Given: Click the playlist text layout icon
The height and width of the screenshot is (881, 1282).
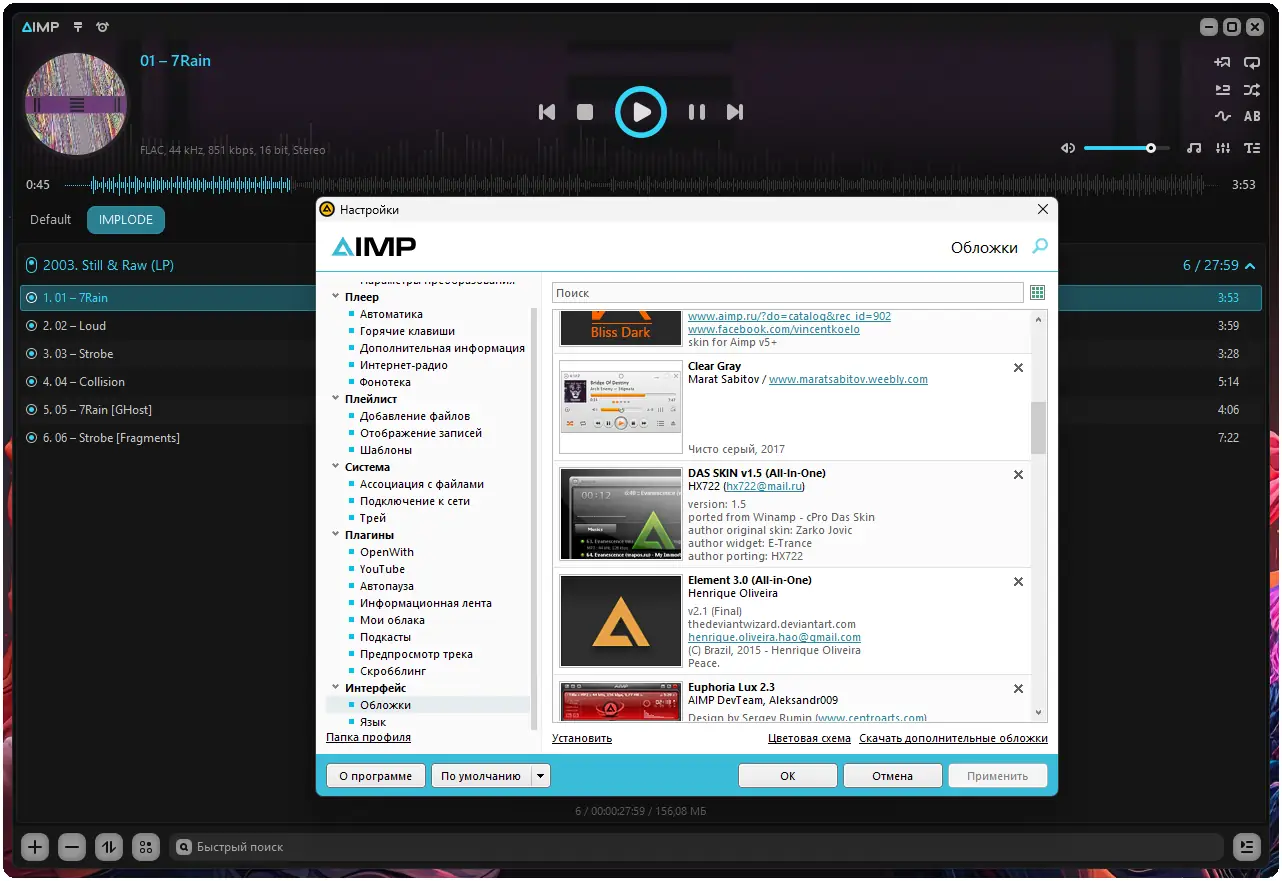Looking at the screenshot, I should point(1252,148).
